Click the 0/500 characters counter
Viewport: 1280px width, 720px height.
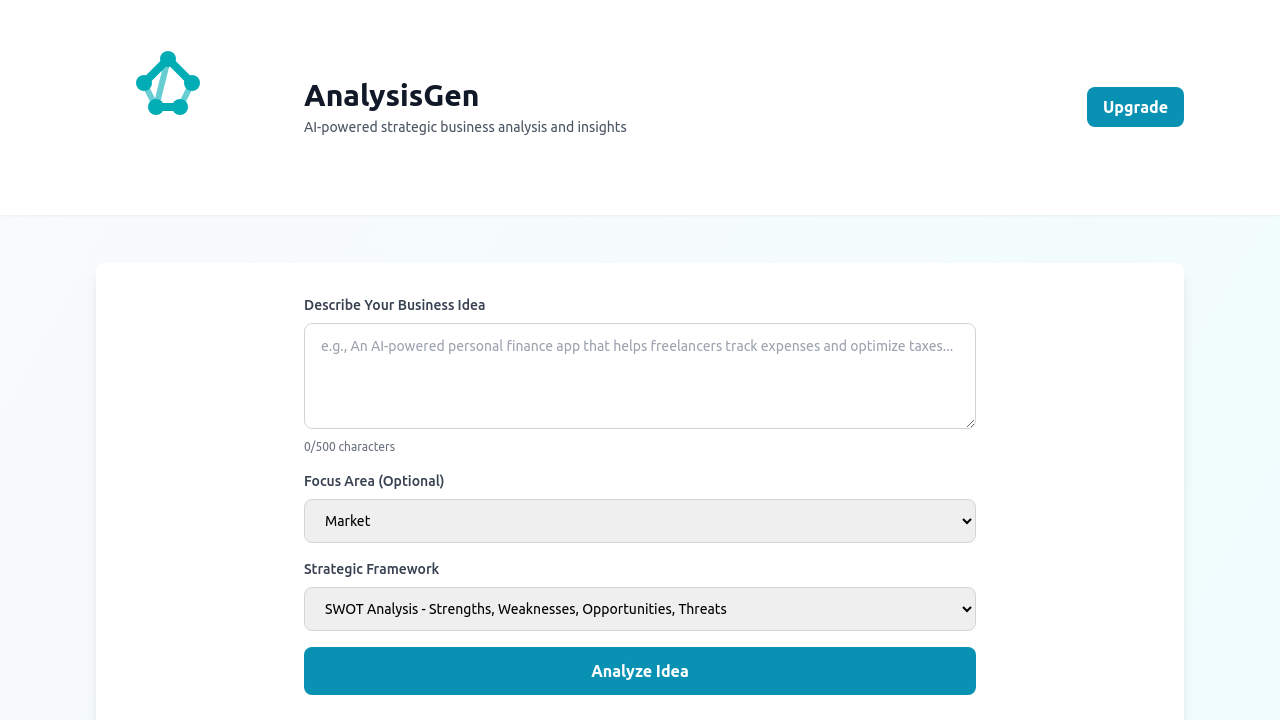(x=349, y=446)
